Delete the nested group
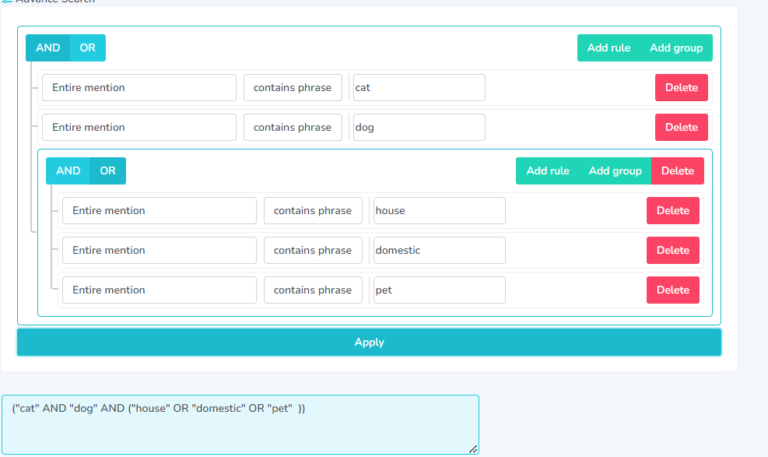 (x=678, y=171)
